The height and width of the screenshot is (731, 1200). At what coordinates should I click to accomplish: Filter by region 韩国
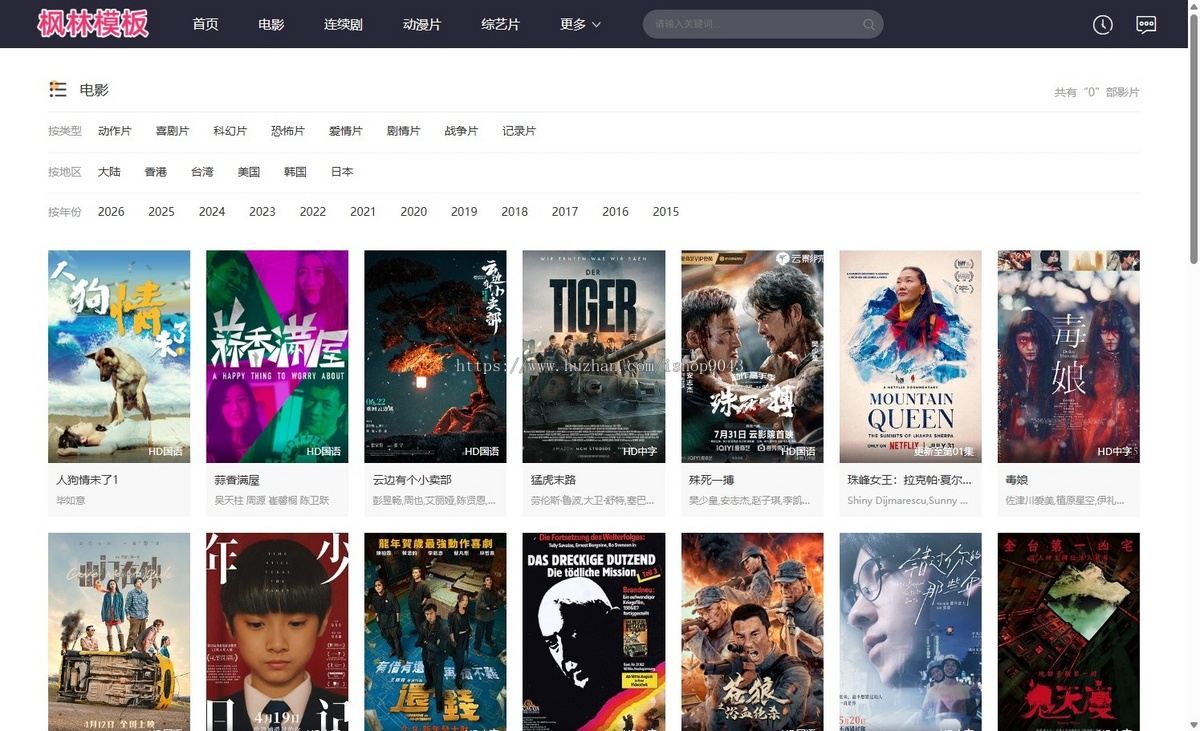(x=295, y=172)
